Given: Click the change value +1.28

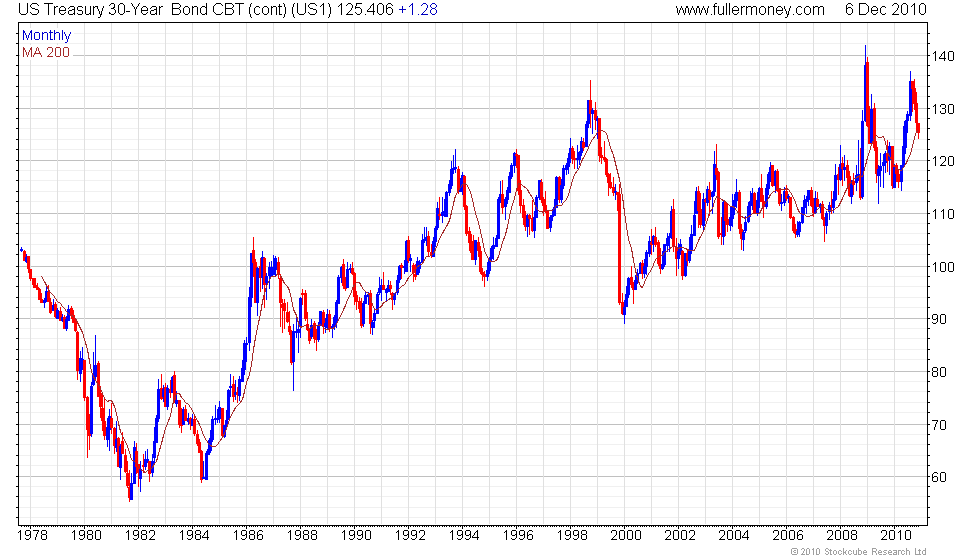Looking at the screenshot, I should click(x=418, y=10).
